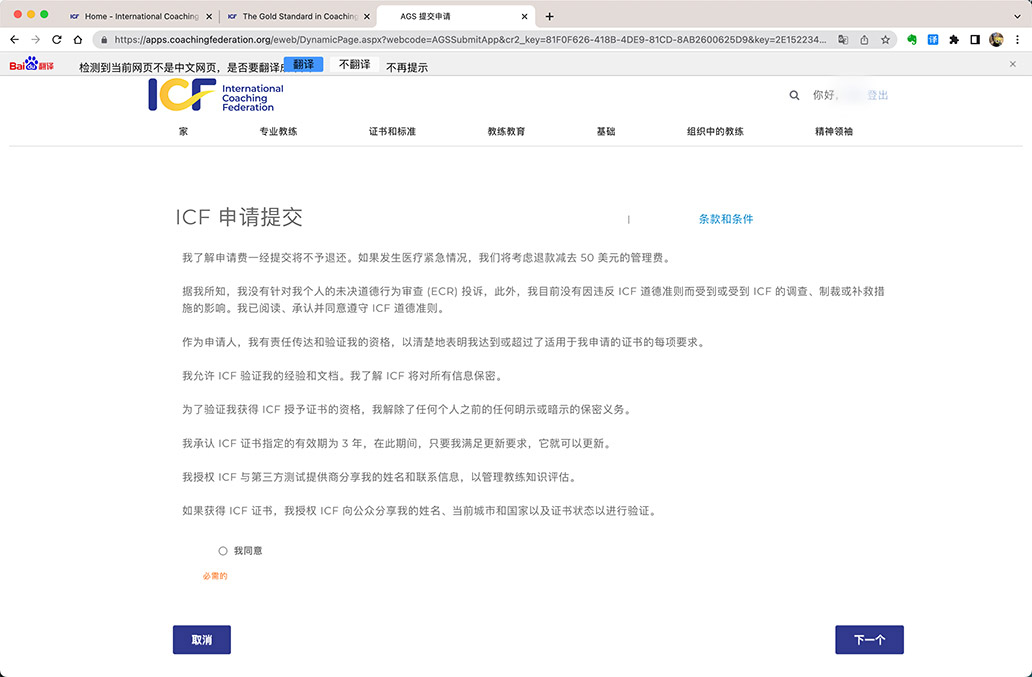Open Chrome's three-dot menu
1032x677 pixels.
1017,40
